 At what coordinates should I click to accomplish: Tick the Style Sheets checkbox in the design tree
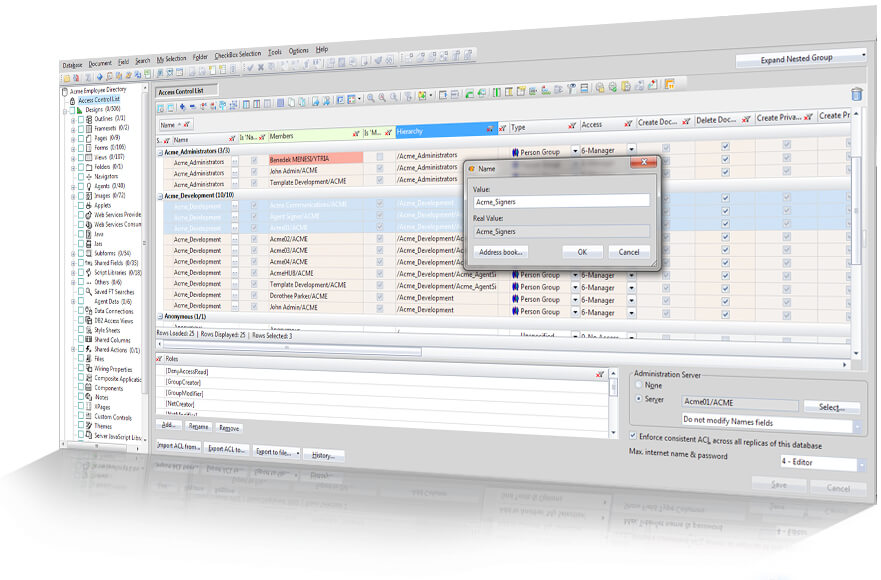(81, 330)
